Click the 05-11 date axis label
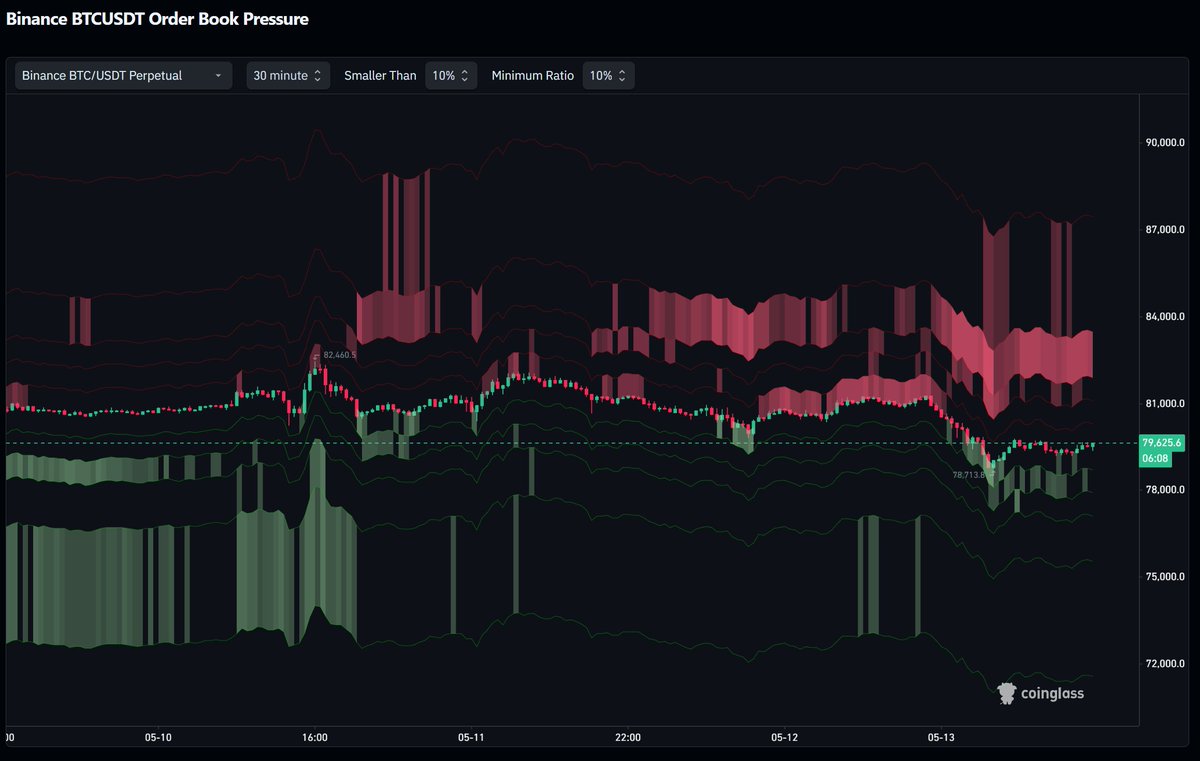This screenshot has height=761, width=1200. click(x=471, y=737)
